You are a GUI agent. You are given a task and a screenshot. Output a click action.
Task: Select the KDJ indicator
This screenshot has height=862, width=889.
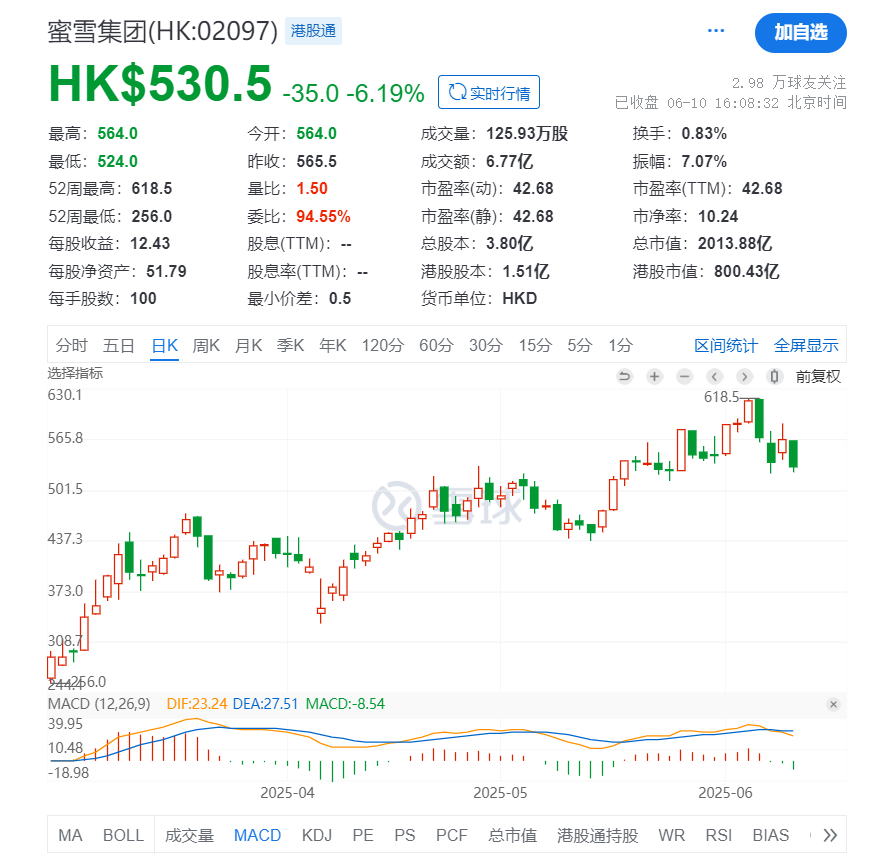click(317, 835)
